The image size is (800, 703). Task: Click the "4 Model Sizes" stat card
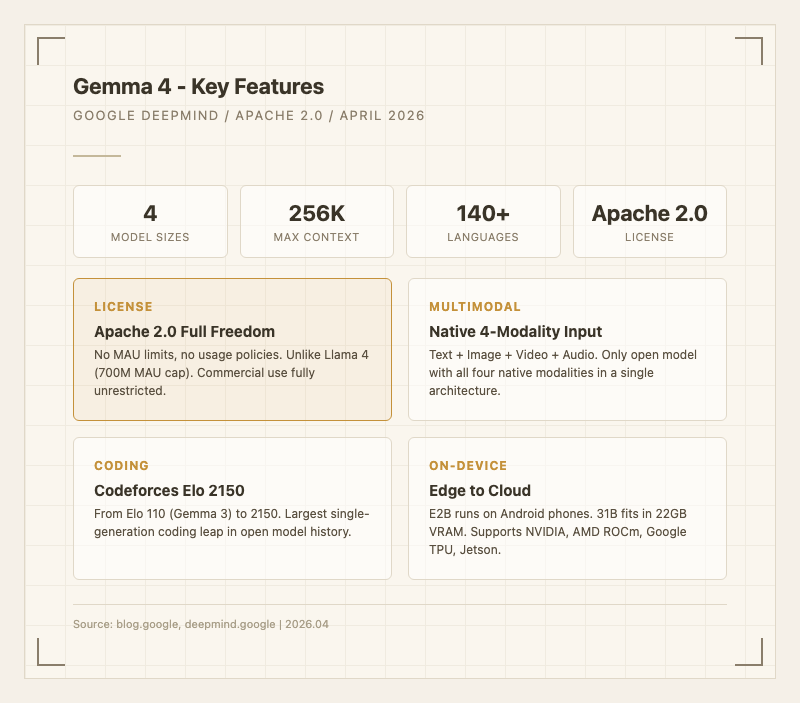(x=150, y=222)
